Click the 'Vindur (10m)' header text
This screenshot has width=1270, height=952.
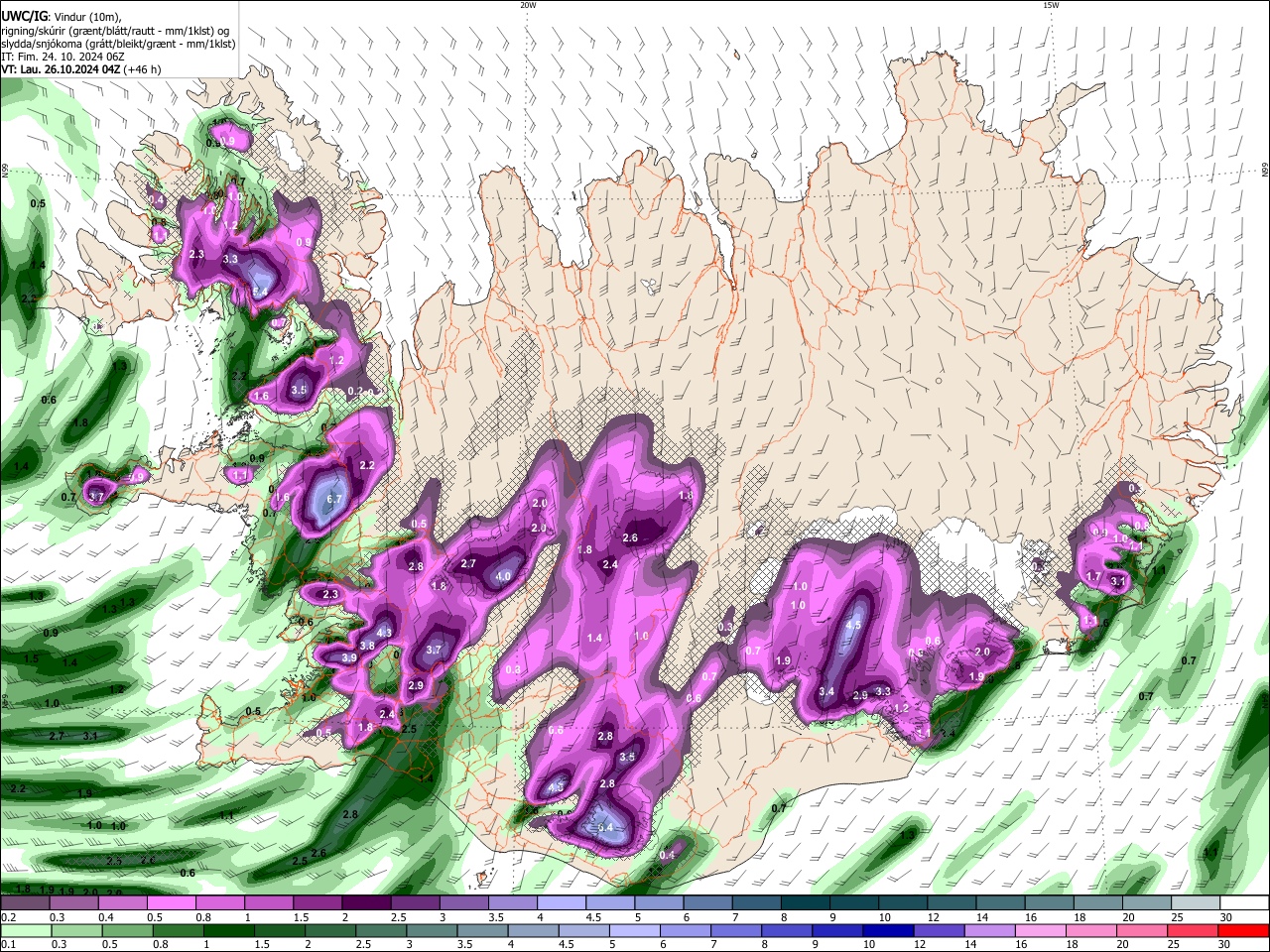point(87,17)
